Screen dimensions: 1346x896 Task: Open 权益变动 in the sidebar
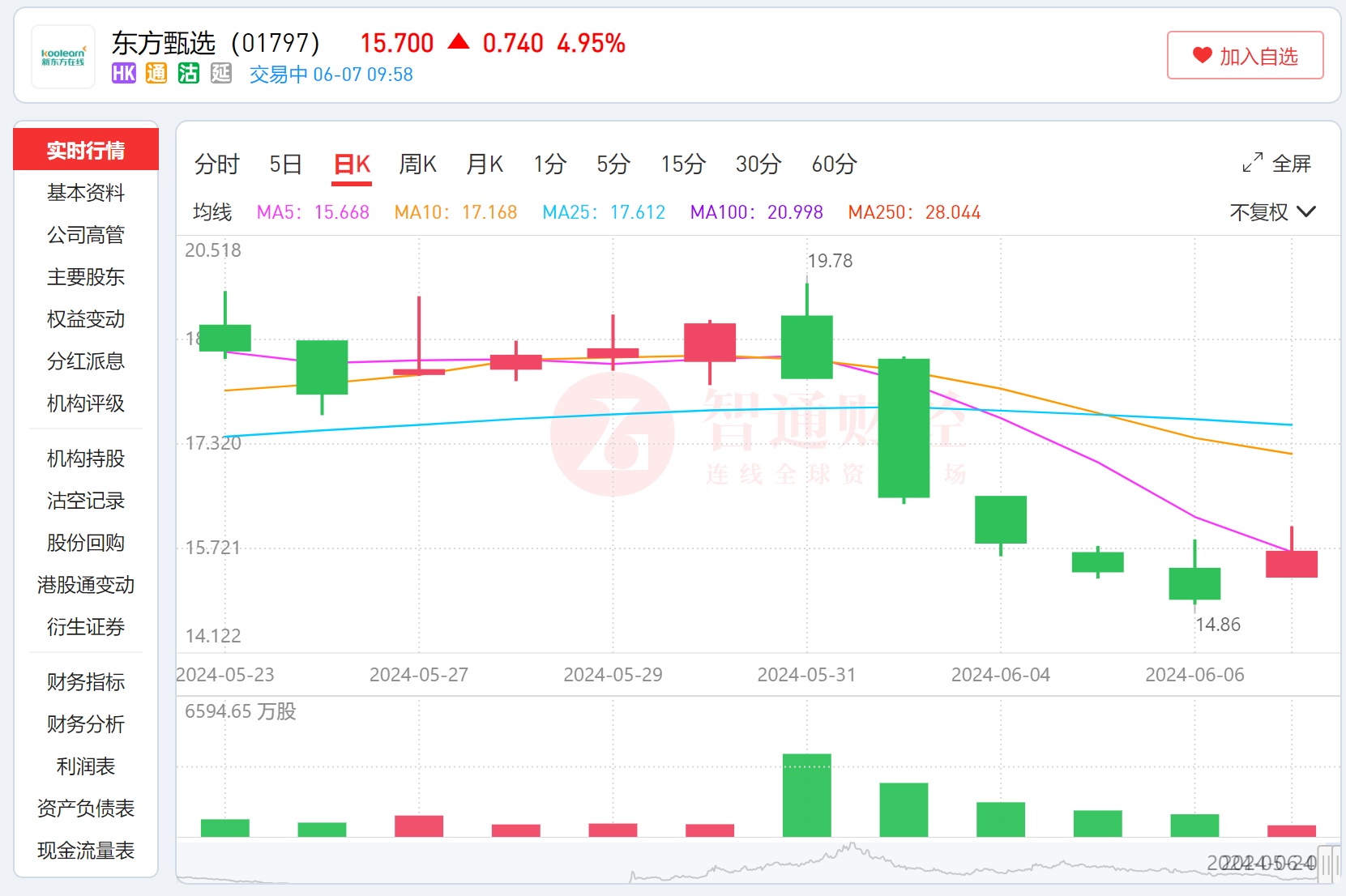86,319
